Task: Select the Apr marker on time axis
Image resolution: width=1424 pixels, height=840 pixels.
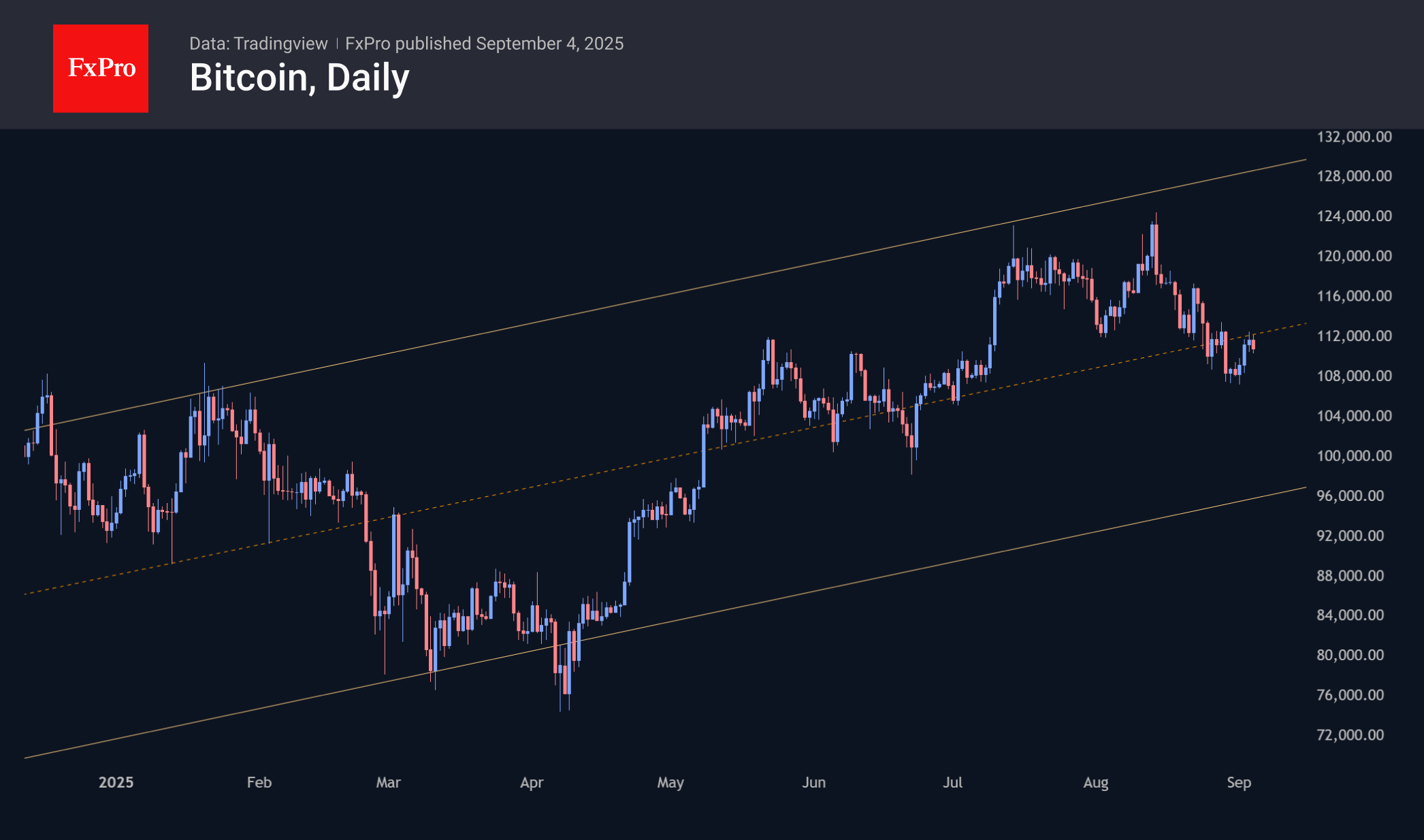Action: (532, 783)
